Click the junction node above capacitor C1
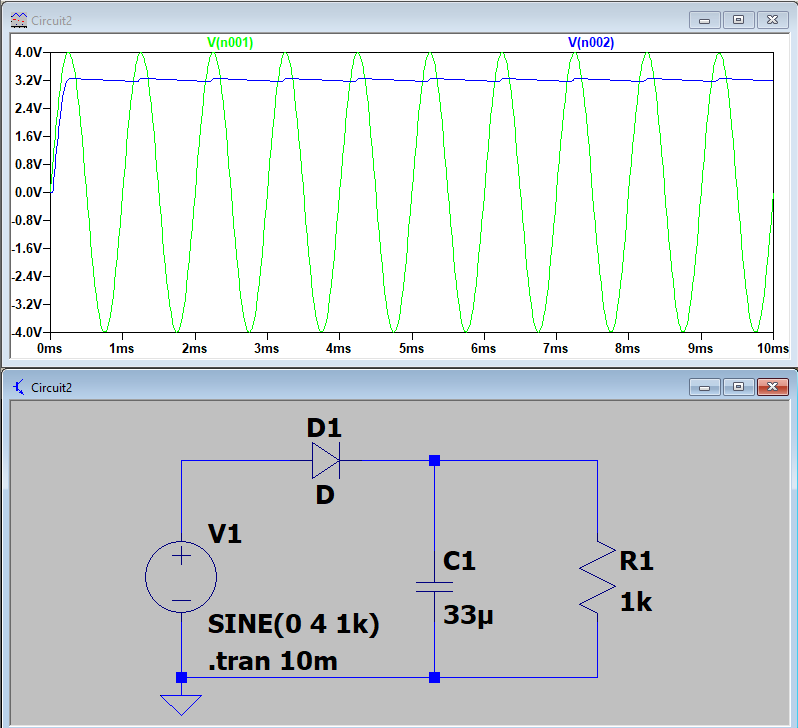The width and height of the screenshot is (798, 728). (x=434, y=461)
